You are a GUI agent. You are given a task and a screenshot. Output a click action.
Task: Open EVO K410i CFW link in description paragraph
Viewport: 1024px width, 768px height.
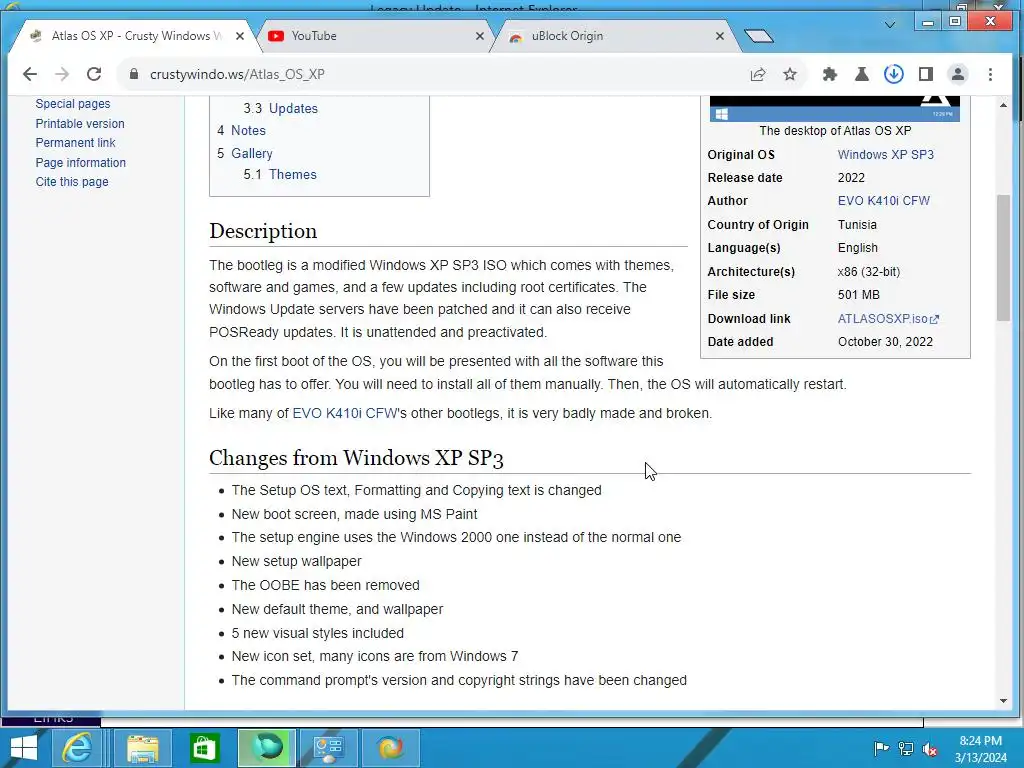click(344, 413)
